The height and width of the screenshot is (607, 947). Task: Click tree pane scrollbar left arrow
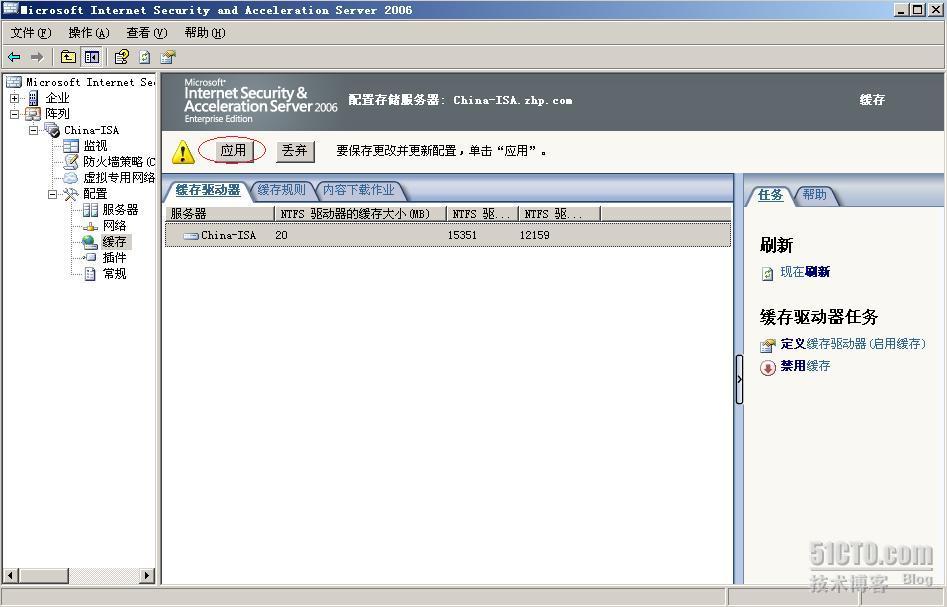(11, 576)
